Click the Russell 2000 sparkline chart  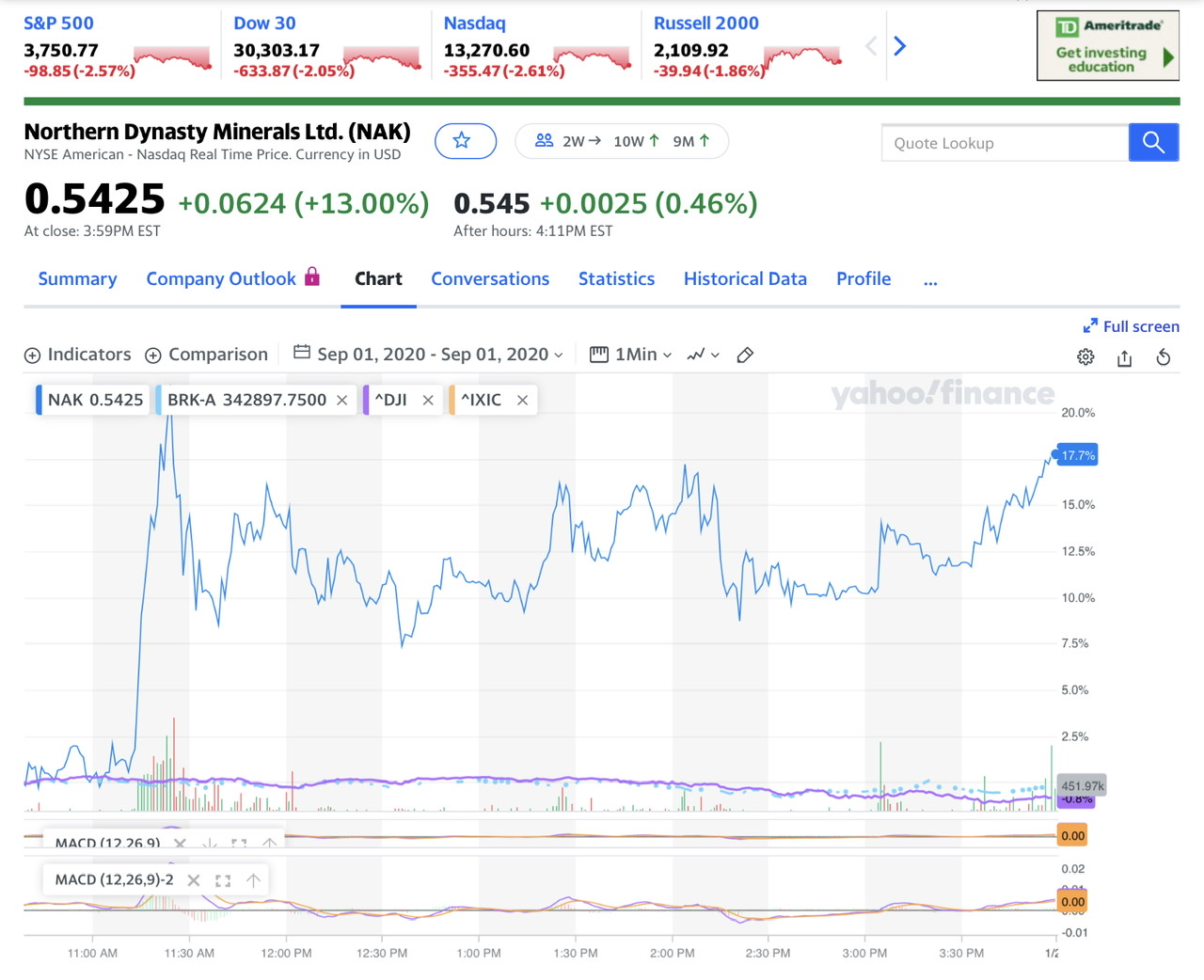click(x=802, y=57)
